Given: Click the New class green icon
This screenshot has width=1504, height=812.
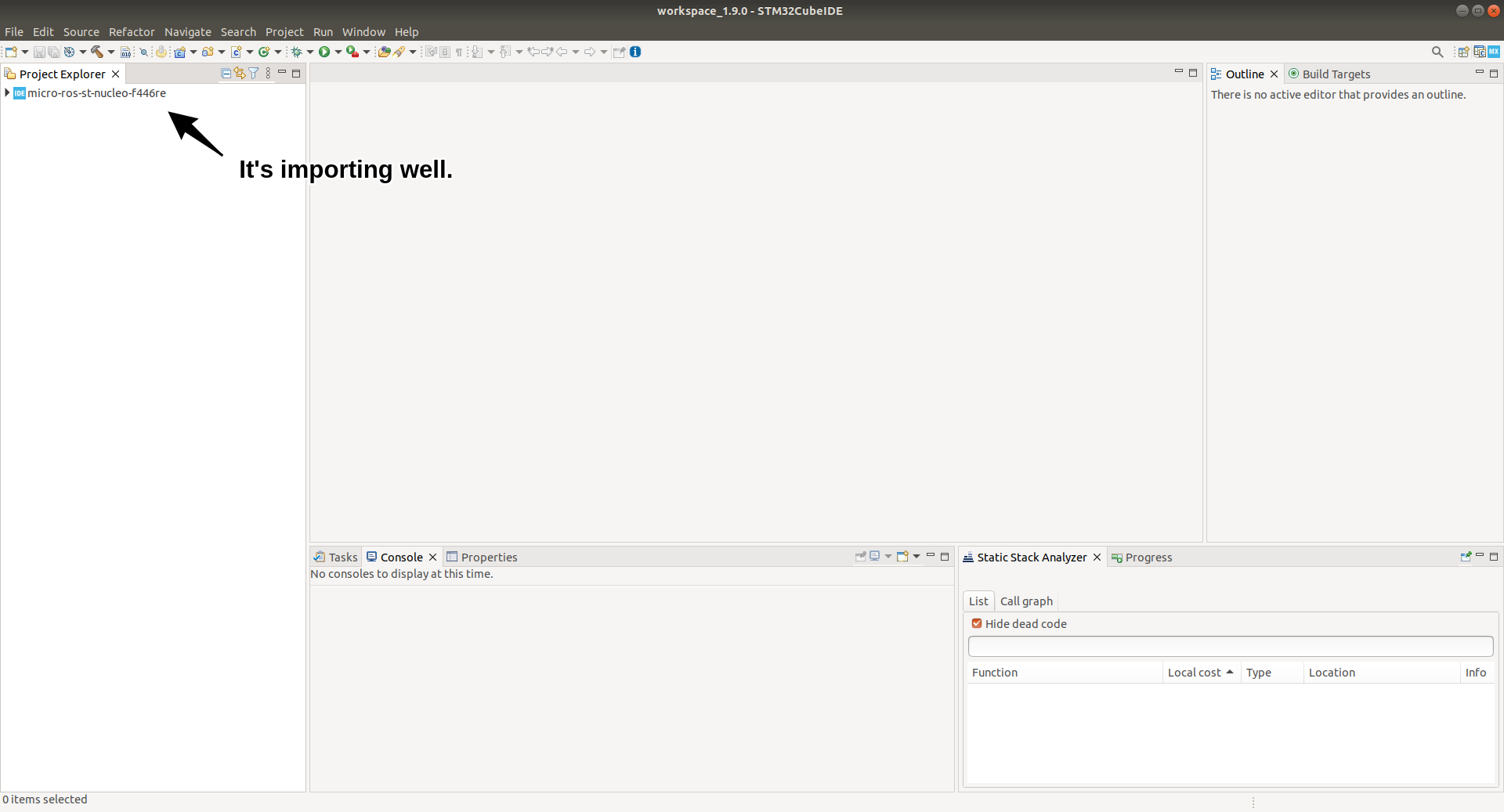Looking at the screenshot, I should coord(264,52).
